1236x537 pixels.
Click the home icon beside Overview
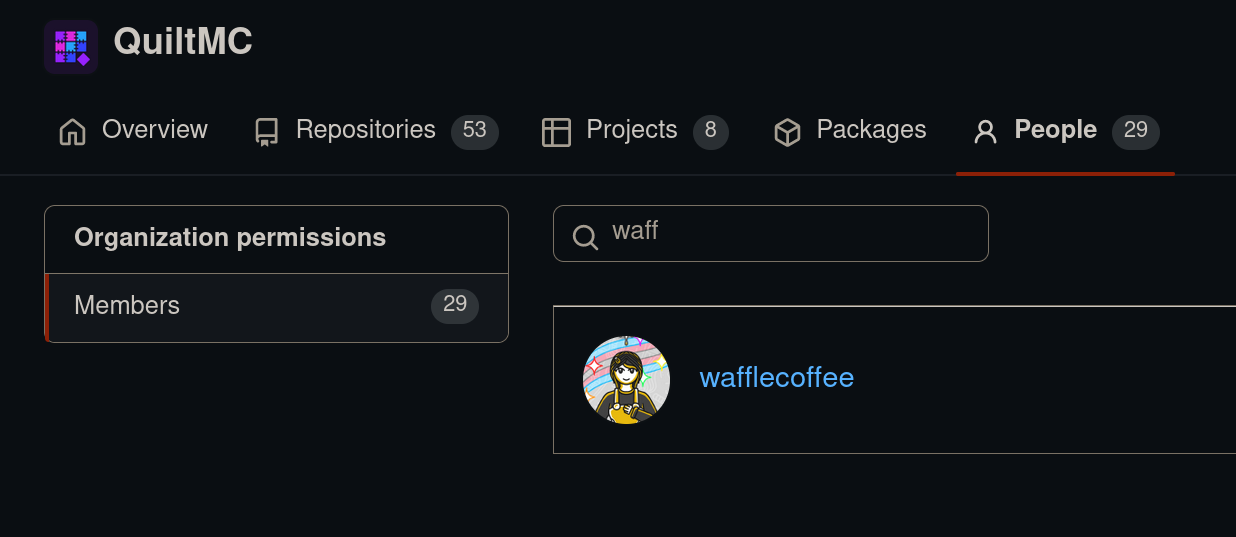(73, 132)
